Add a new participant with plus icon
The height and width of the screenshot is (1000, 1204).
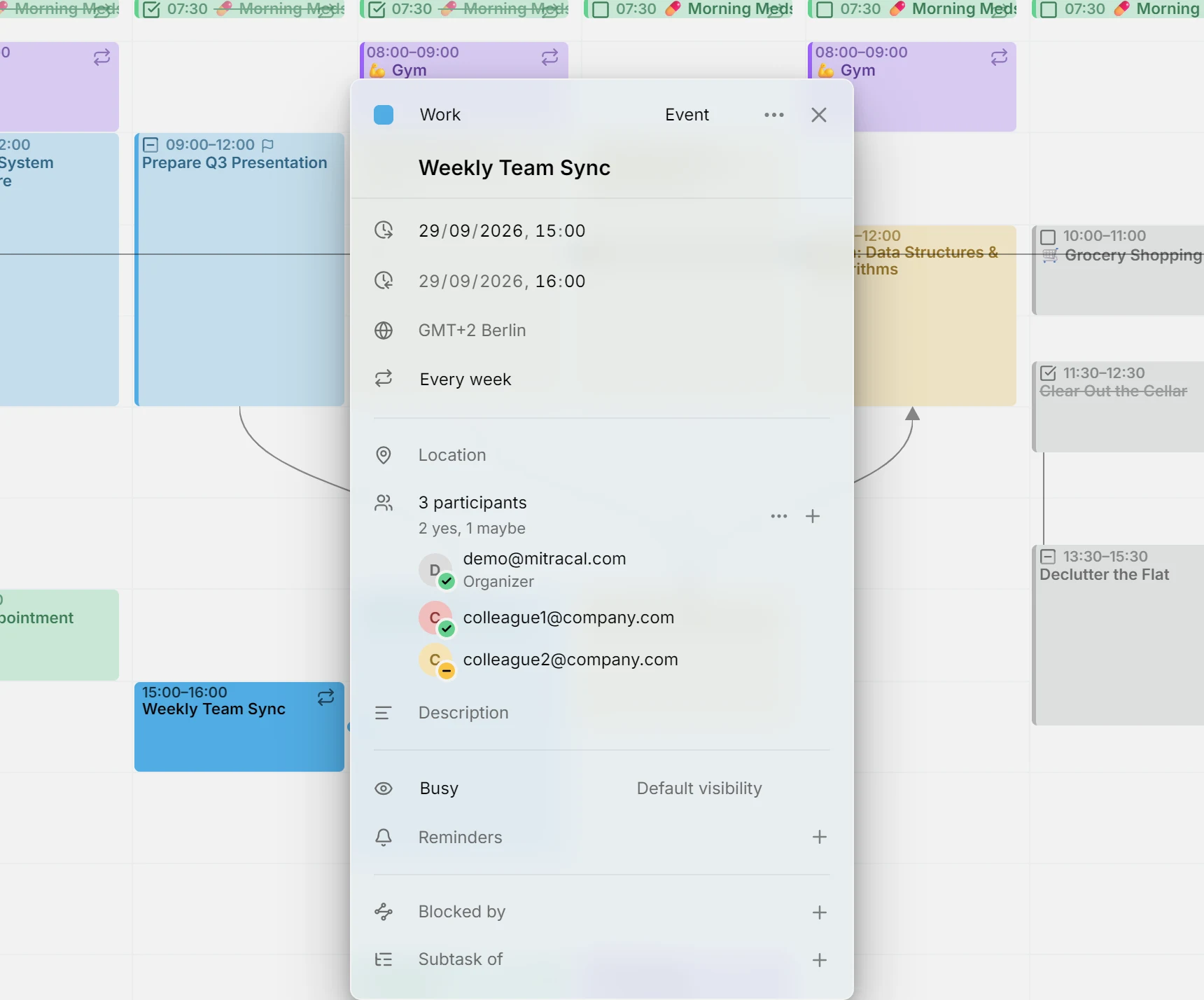(813, 516)
